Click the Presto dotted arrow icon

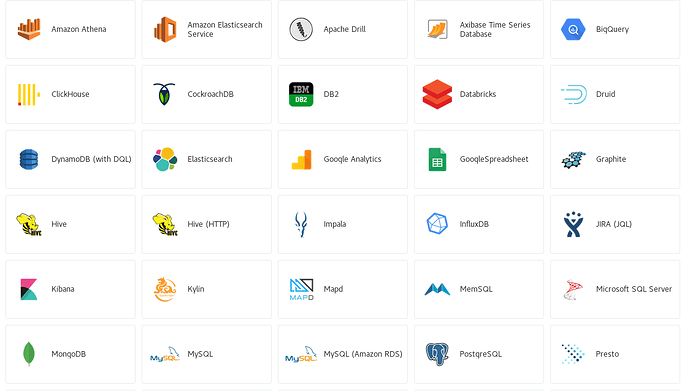click(x=573, y=354)
